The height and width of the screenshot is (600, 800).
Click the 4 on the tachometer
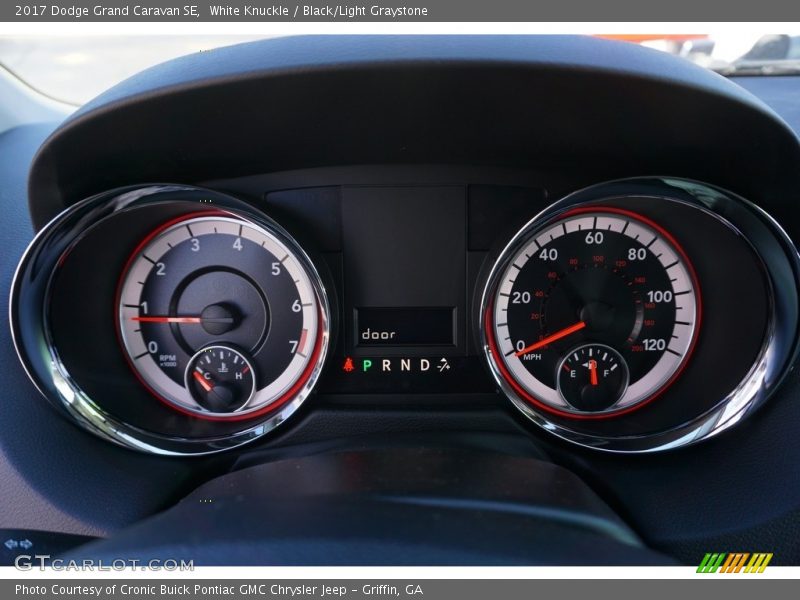click(x=237, y=244)
